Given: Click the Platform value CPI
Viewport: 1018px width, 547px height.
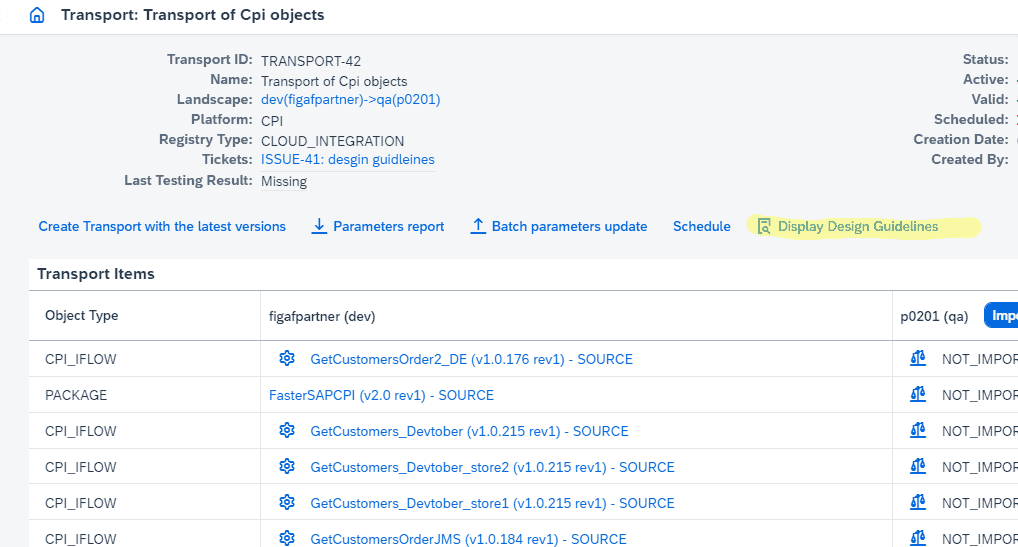Looking at the screenshot, I should click(x=272, y=121).
